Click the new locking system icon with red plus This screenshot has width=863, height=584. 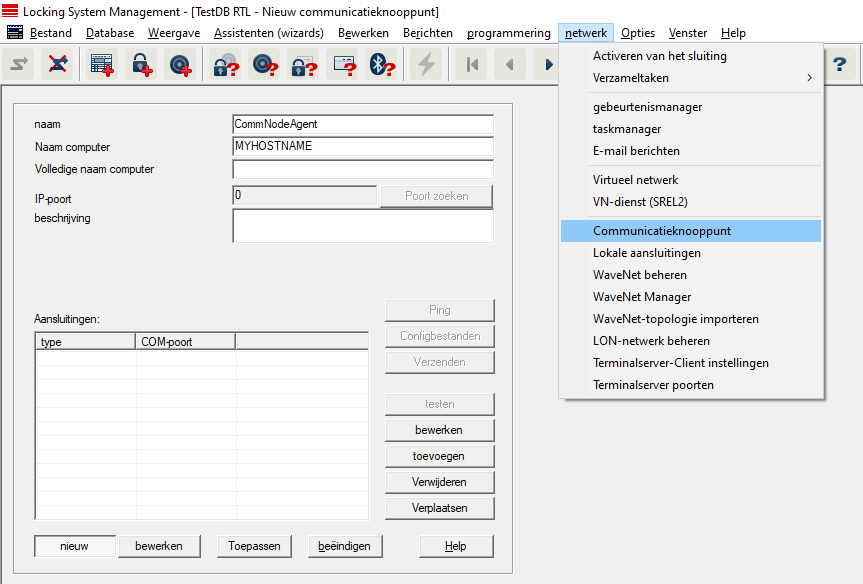[101, 65]
